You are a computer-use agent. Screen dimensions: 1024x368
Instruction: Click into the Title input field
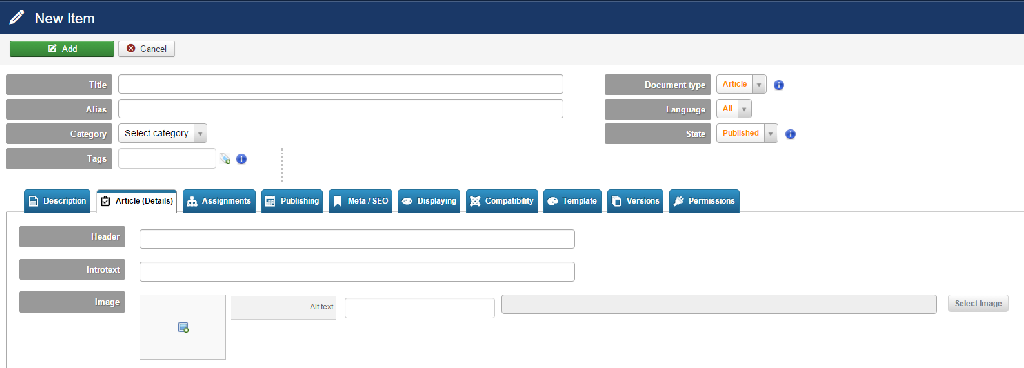(340, 84)
